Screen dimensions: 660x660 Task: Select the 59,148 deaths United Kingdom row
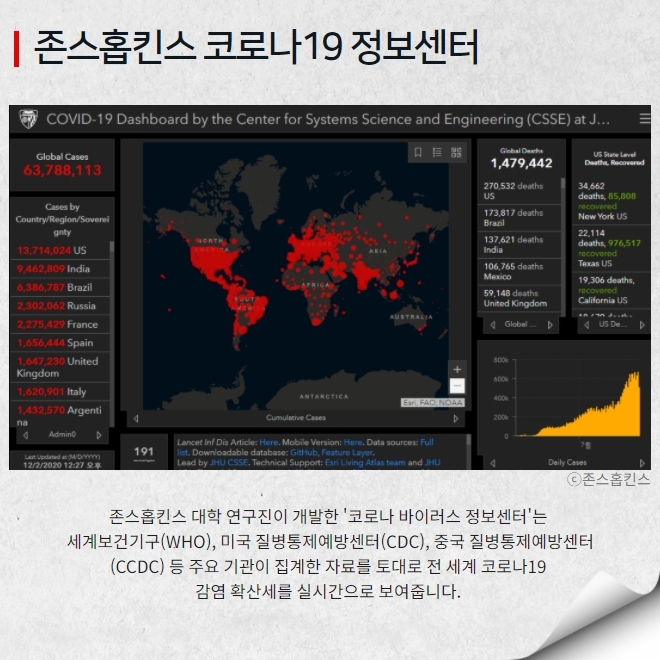tap(519, 298)
